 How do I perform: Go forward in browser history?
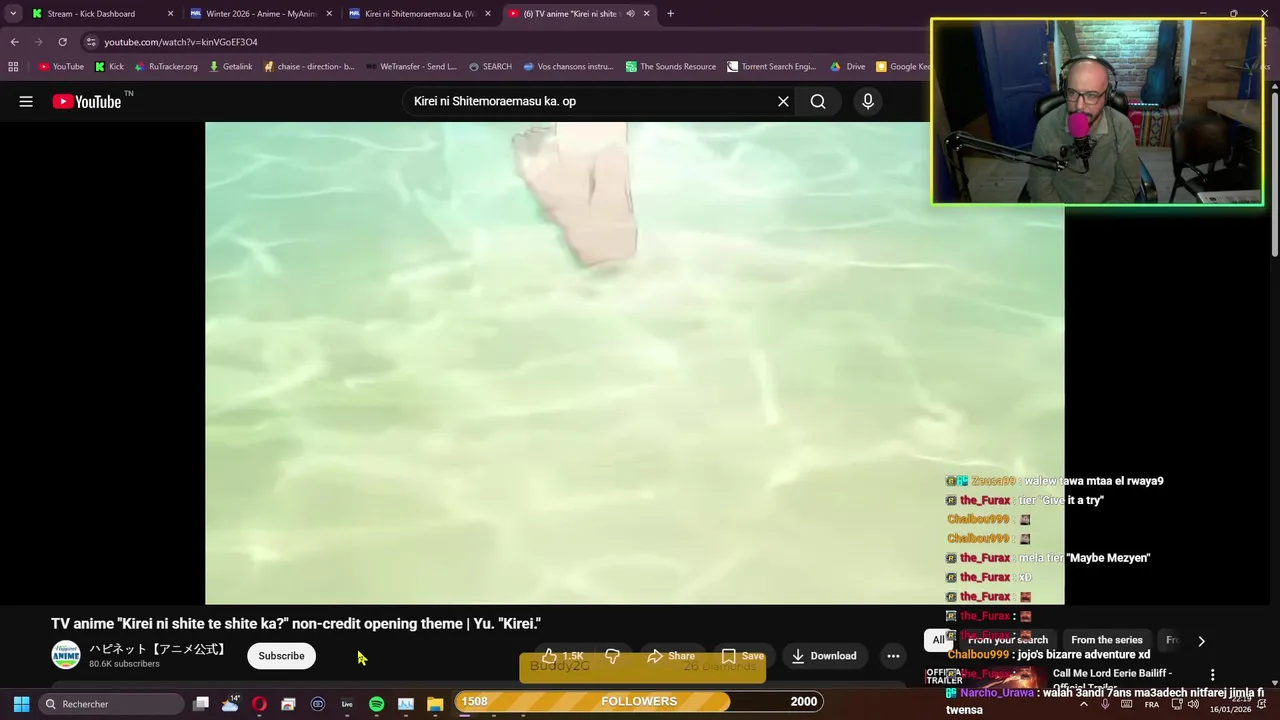click(38, 42)
